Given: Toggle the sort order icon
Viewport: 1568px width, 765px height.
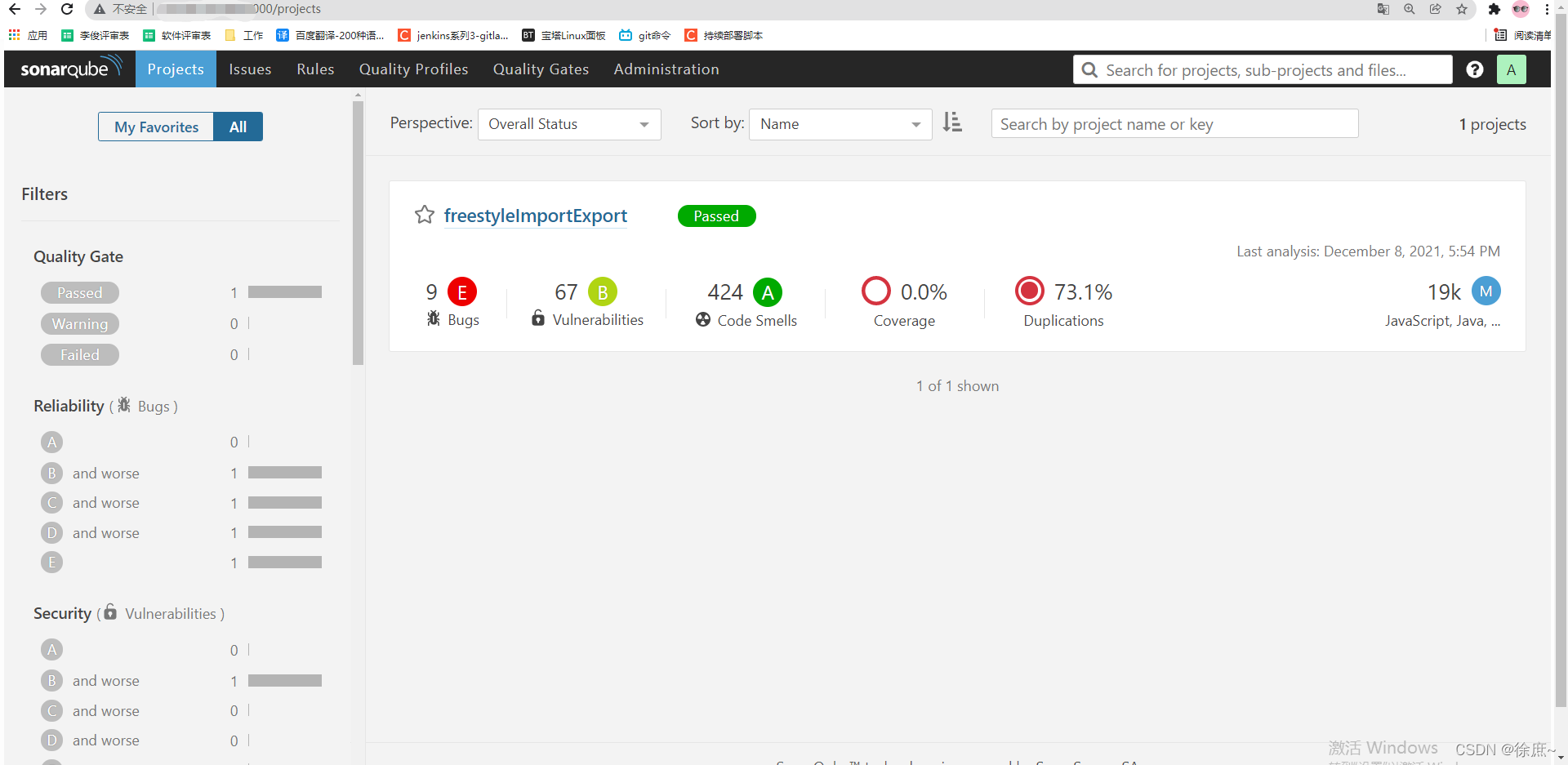Looking at the screenshot, I should point(952,123).
